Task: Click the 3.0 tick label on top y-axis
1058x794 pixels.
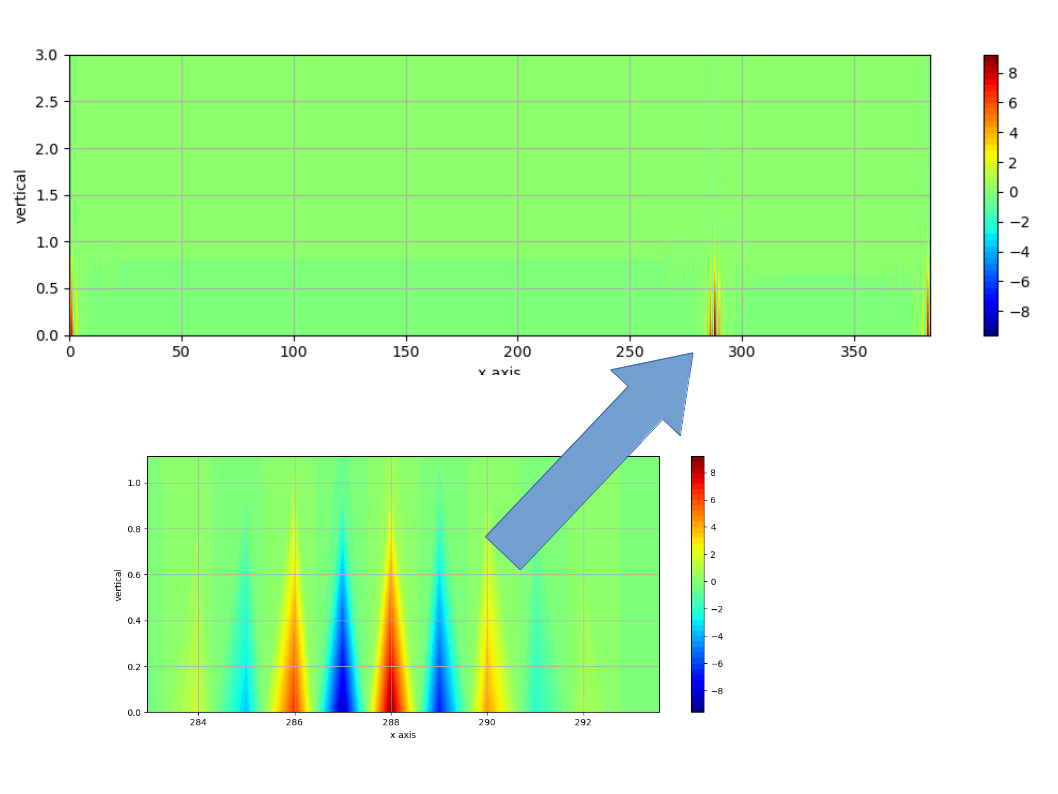Action: [x=47, y=55]
